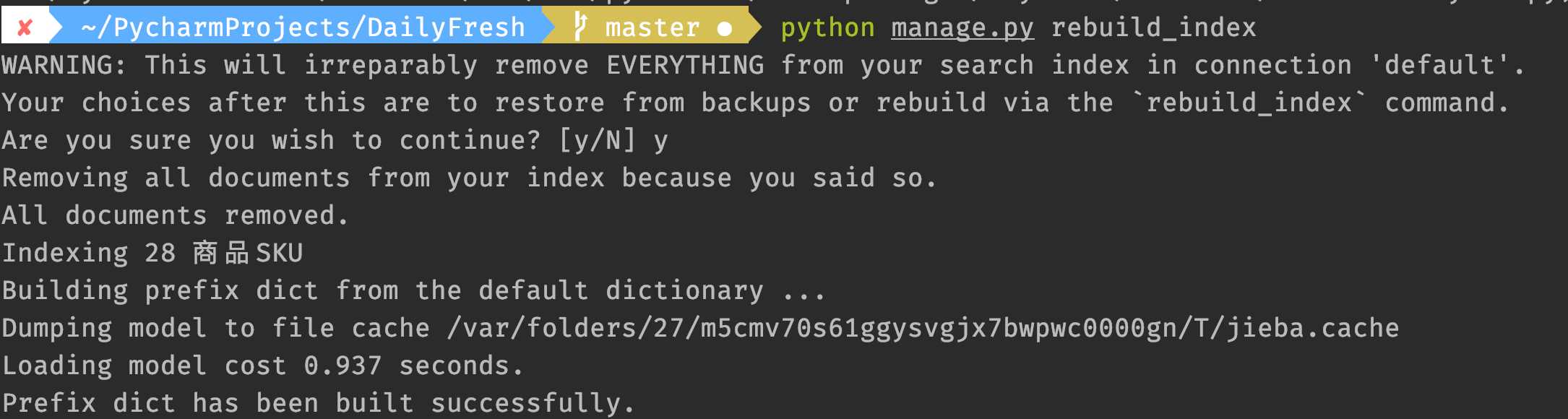Click the backticked `rebuild_index` command text
Screen dimensions: 1568x419
(1249, 103)
